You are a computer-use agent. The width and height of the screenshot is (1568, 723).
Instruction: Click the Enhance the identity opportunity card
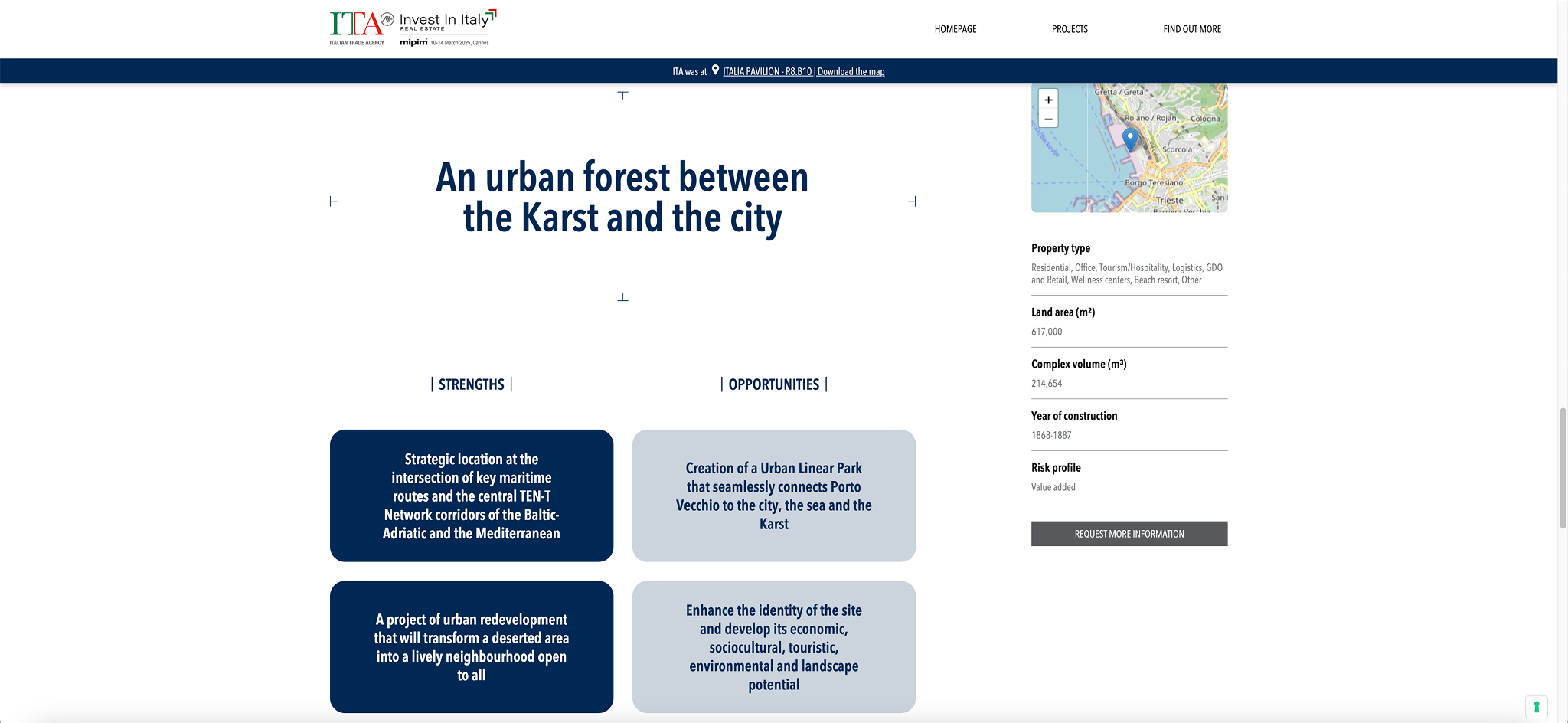click(773, 646)
